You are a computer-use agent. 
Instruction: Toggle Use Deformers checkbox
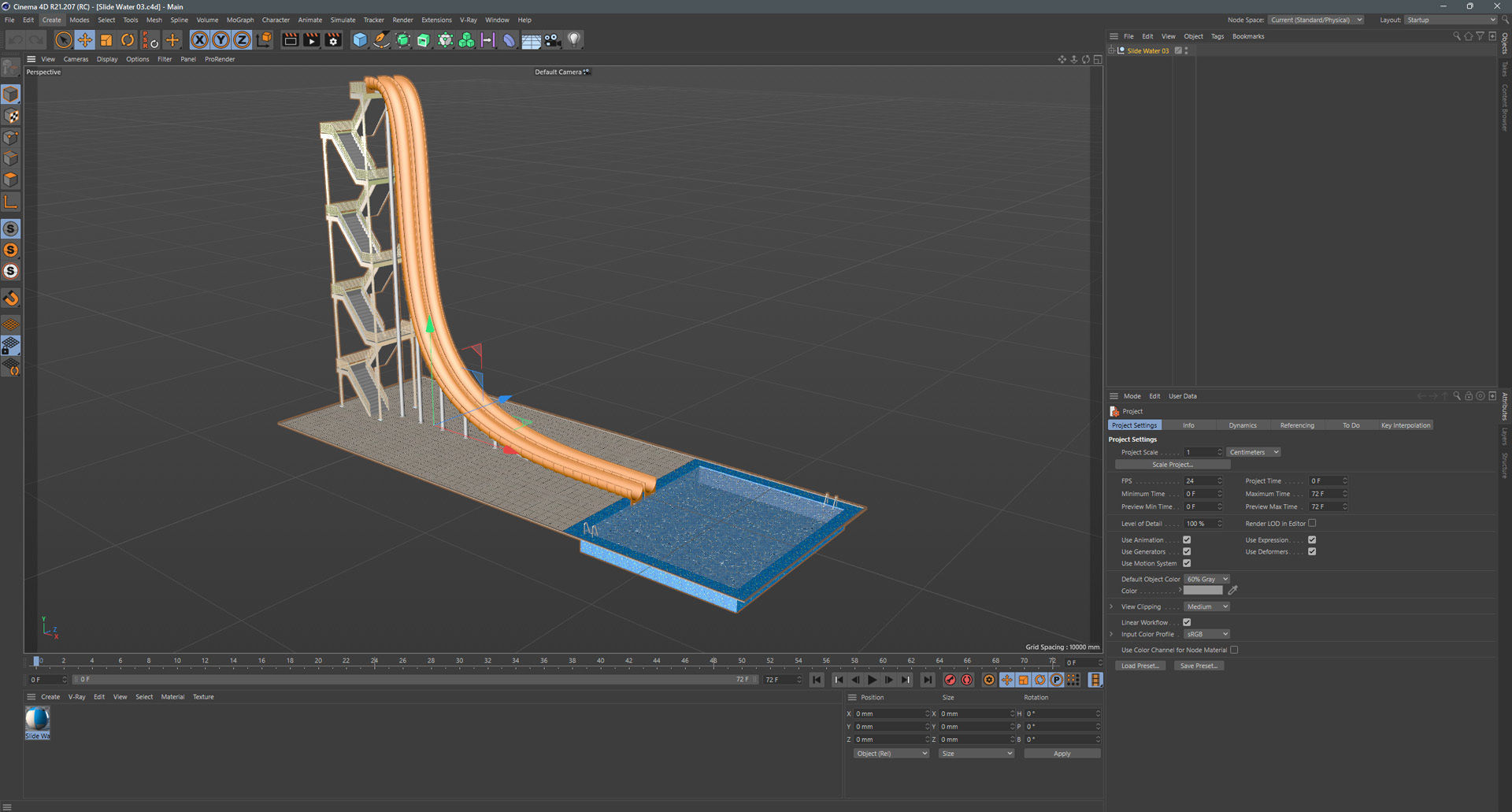click(1312, 552)
